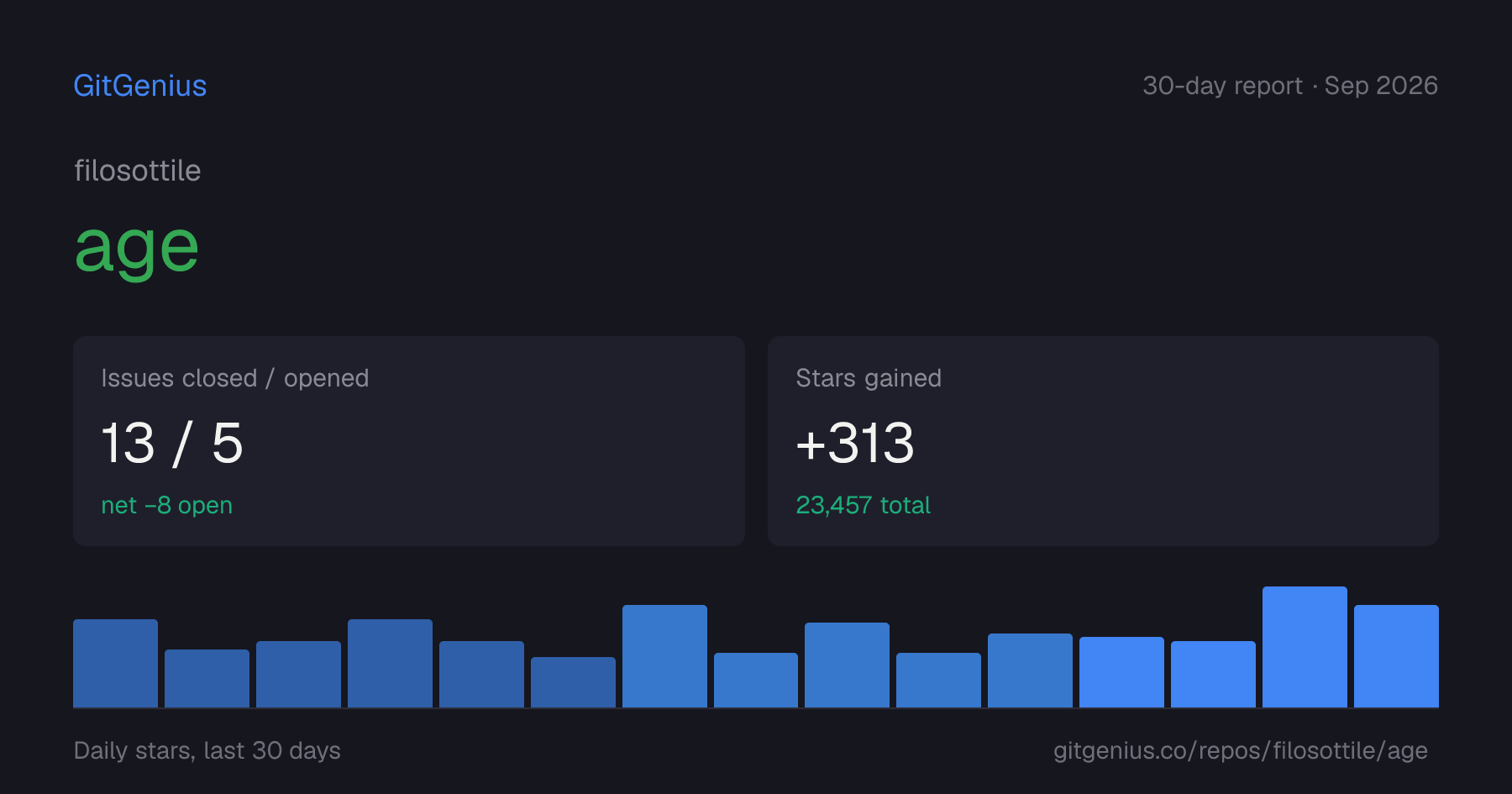Image resolution: width=1512 pixels, height=794 pixels.
Task: Click the tallest bar in the daily stars chart
Action: point(1305,647)
